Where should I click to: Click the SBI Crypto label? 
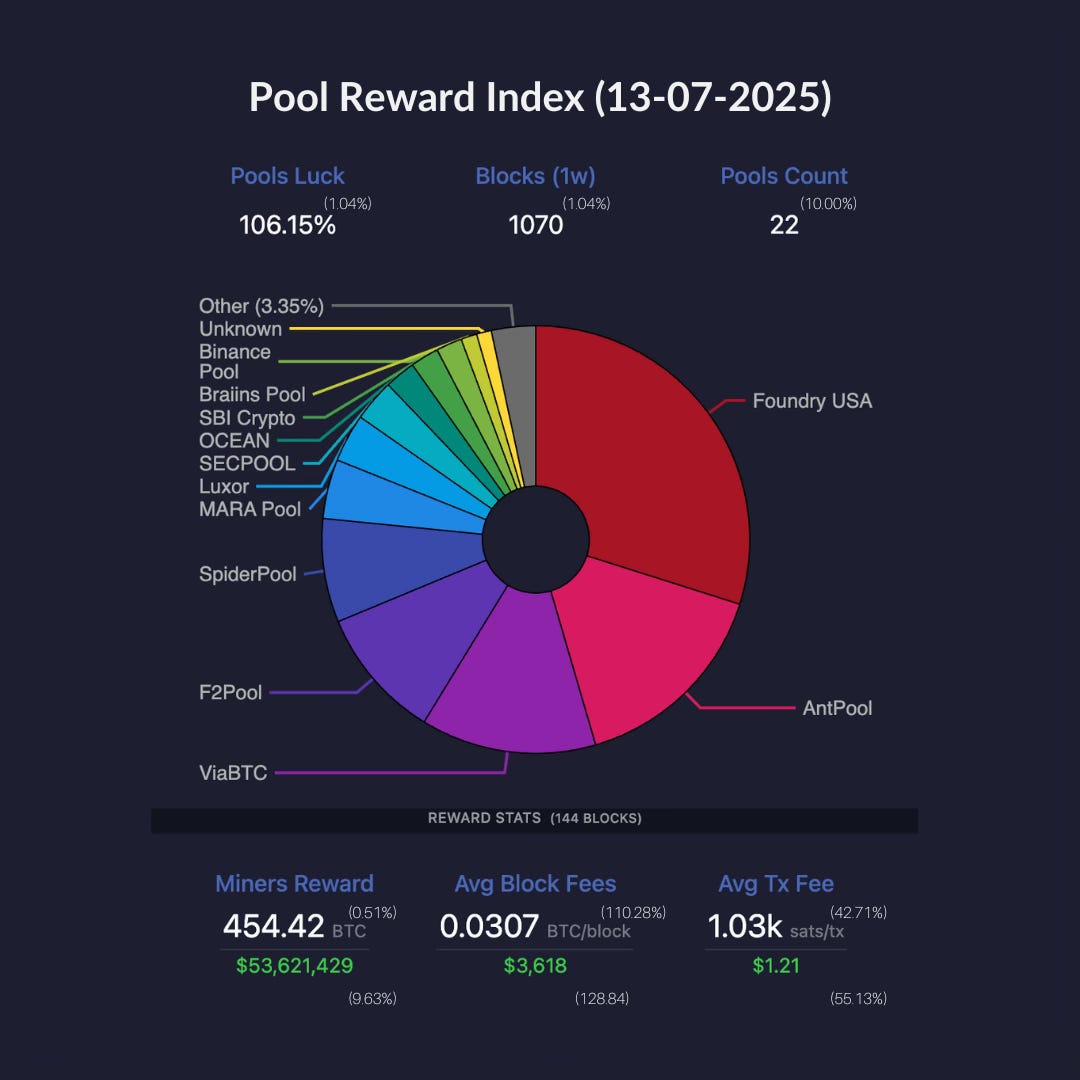(x=247, y=418)
